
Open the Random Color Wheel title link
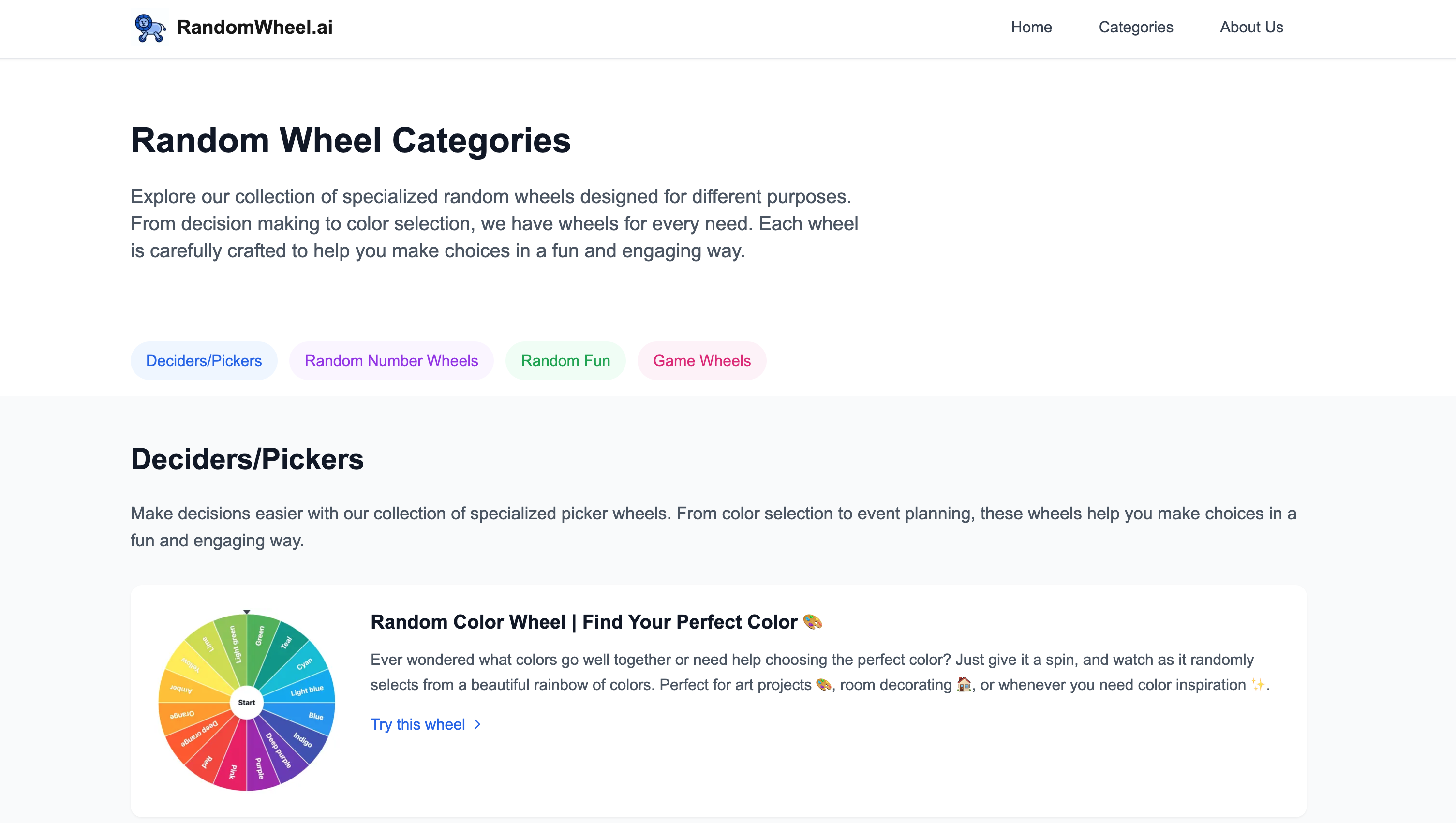[x=583, y=622]
